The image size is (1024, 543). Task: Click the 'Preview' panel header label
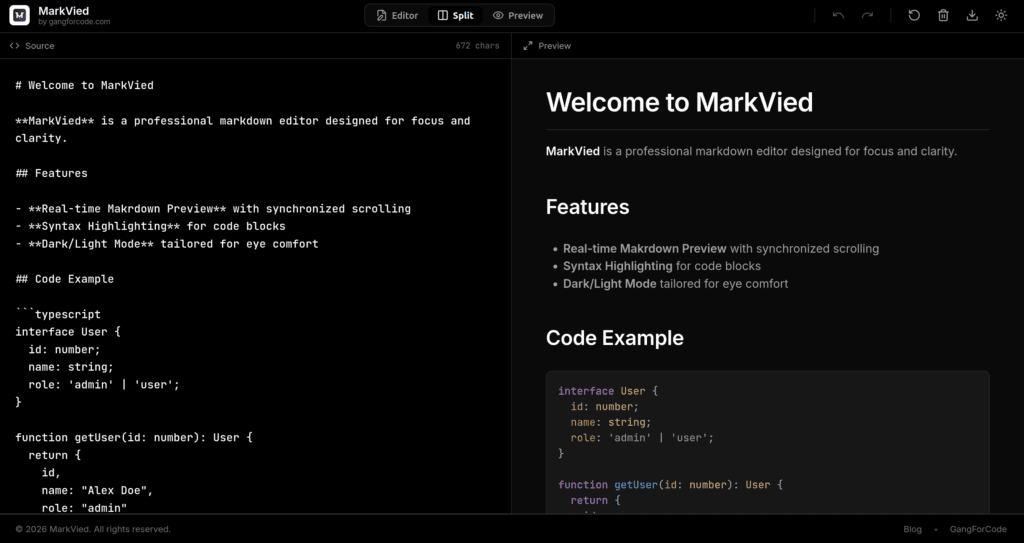554,46
